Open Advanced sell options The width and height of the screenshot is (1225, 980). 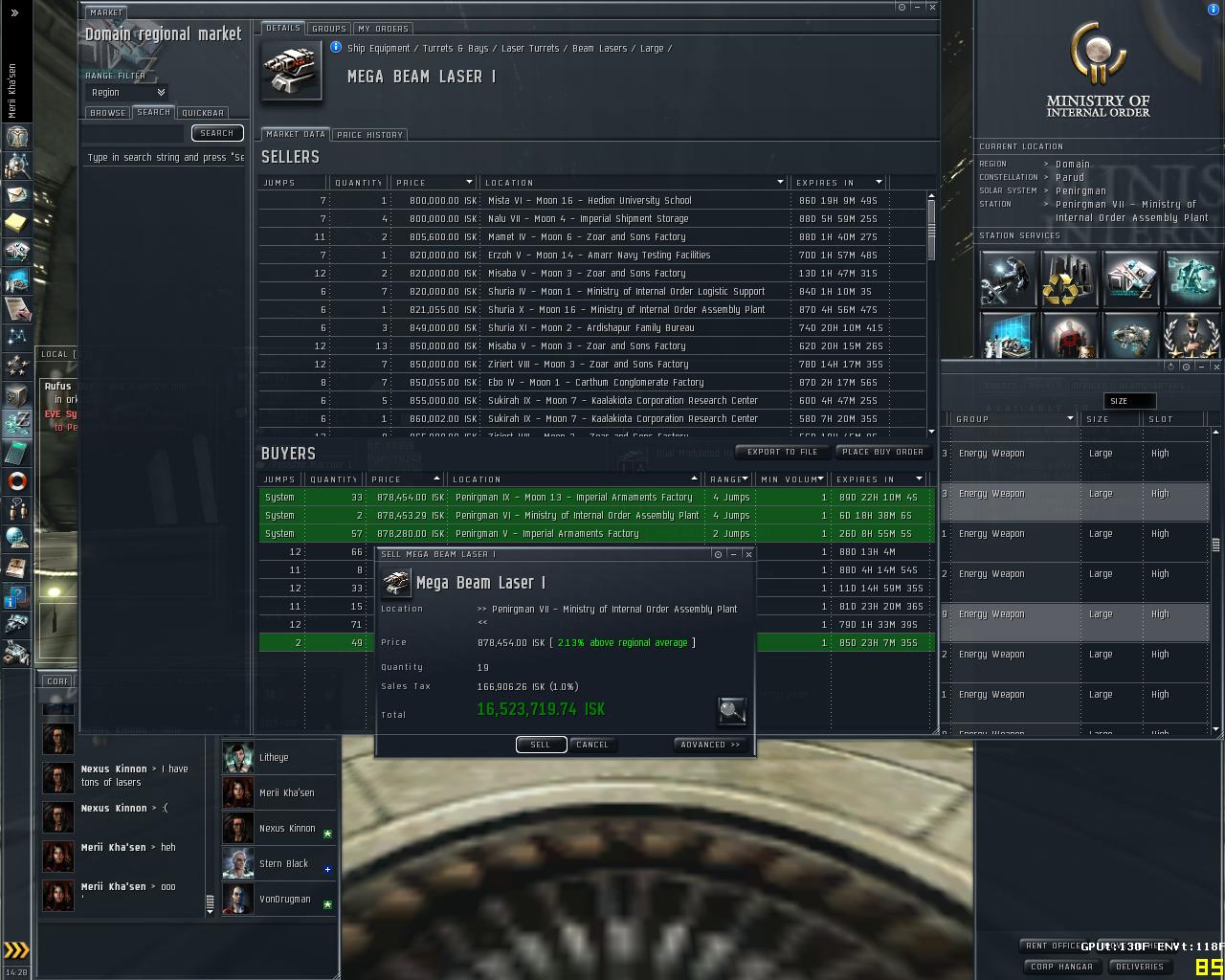(x=710, y=745)
